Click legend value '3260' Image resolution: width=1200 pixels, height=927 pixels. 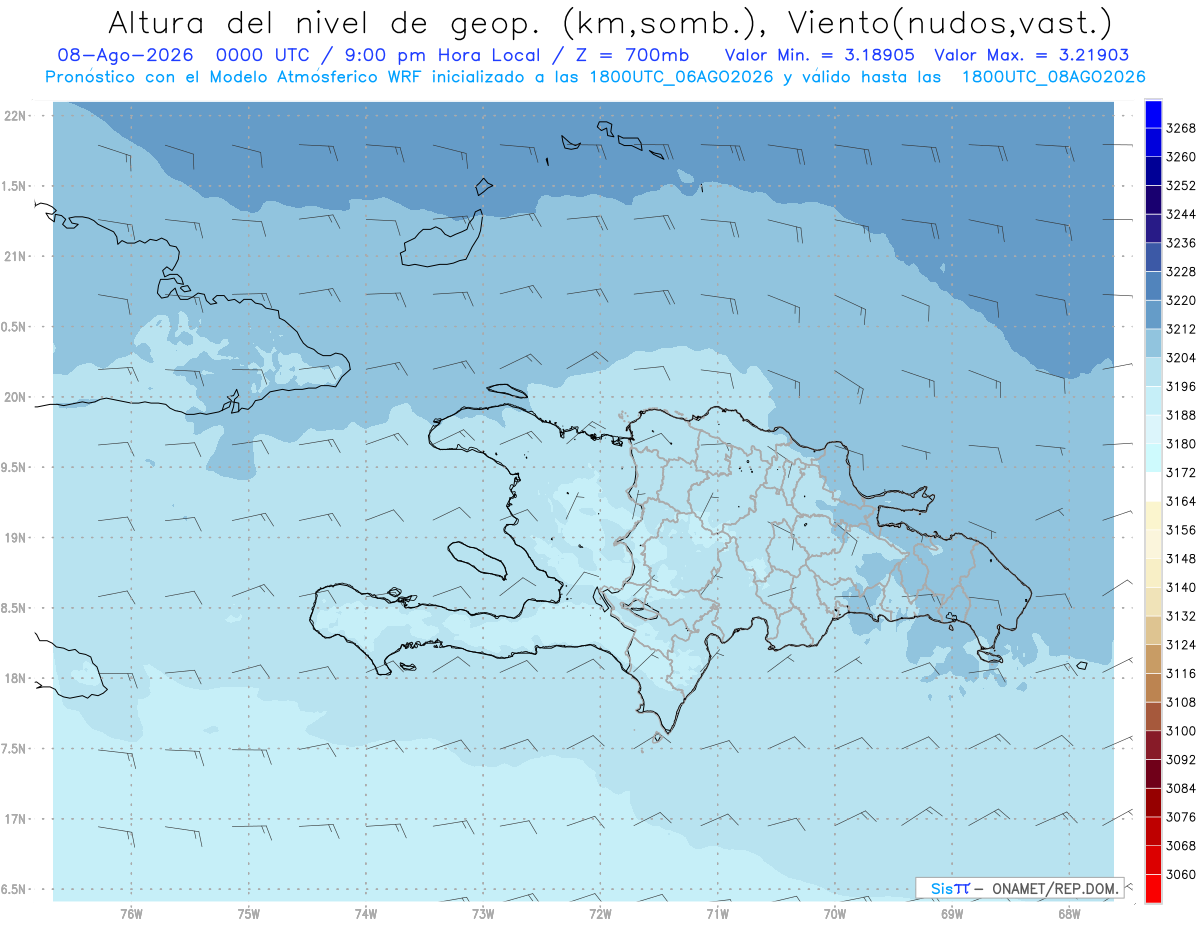[x=1181, y=157]
